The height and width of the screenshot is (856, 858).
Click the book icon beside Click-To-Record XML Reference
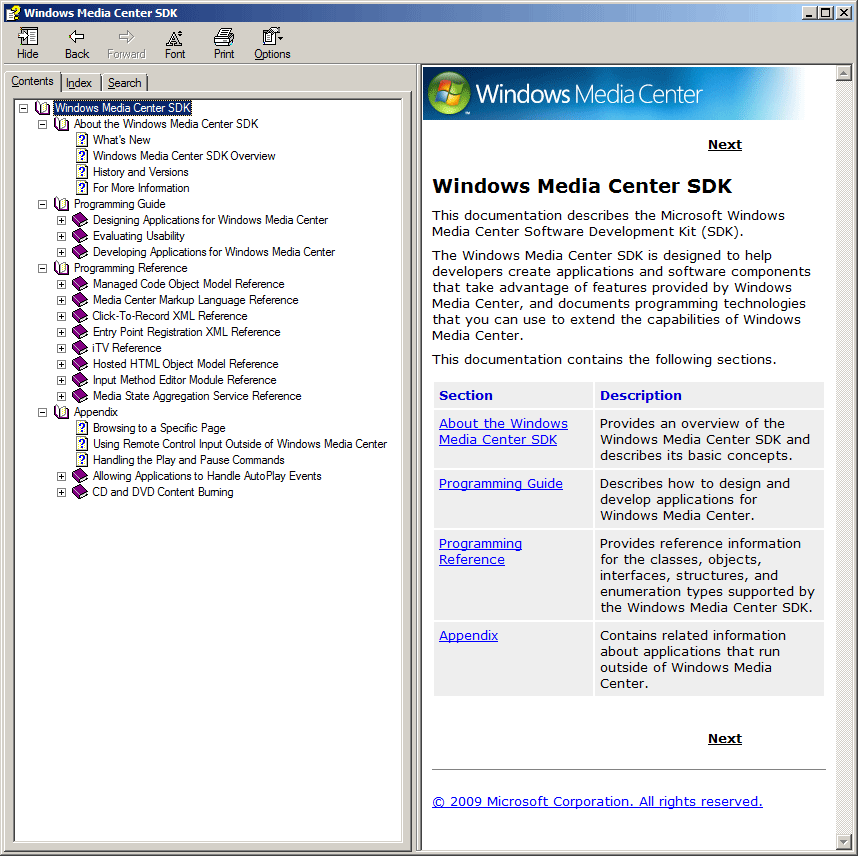click(80, 316)
